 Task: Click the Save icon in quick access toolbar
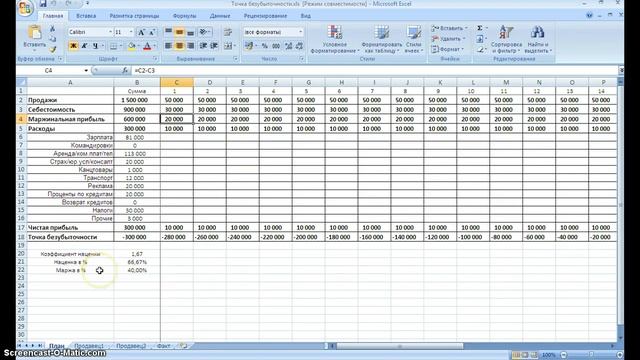tap(42, 4)
